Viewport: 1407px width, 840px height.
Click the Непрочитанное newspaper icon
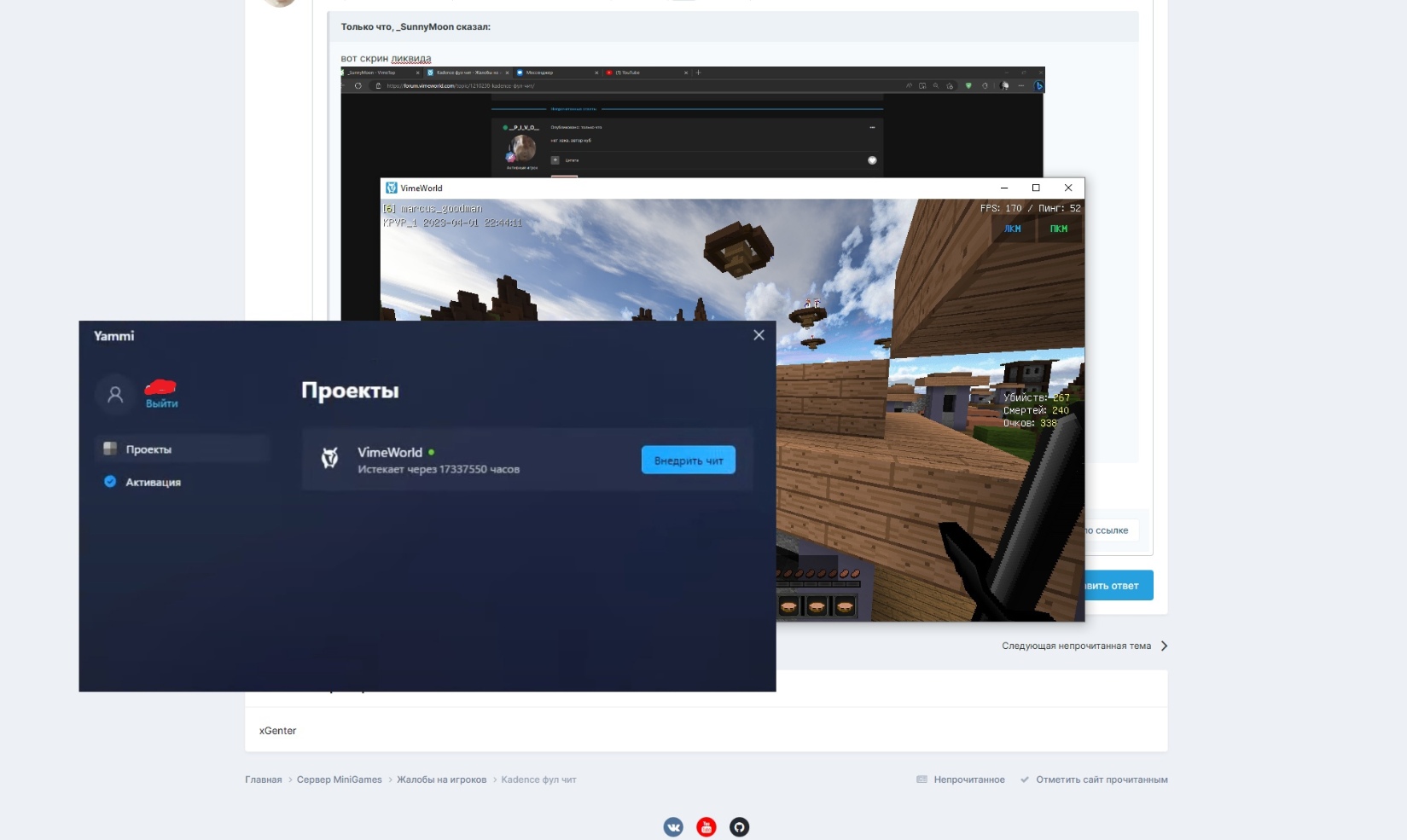click(922, 779)
